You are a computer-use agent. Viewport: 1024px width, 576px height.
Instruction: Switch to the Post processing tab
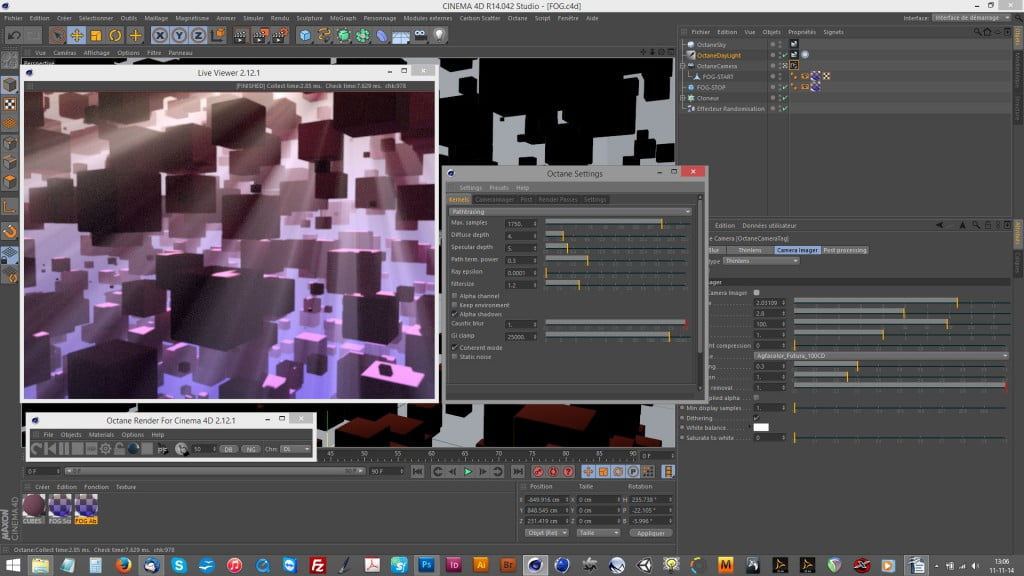845,250
